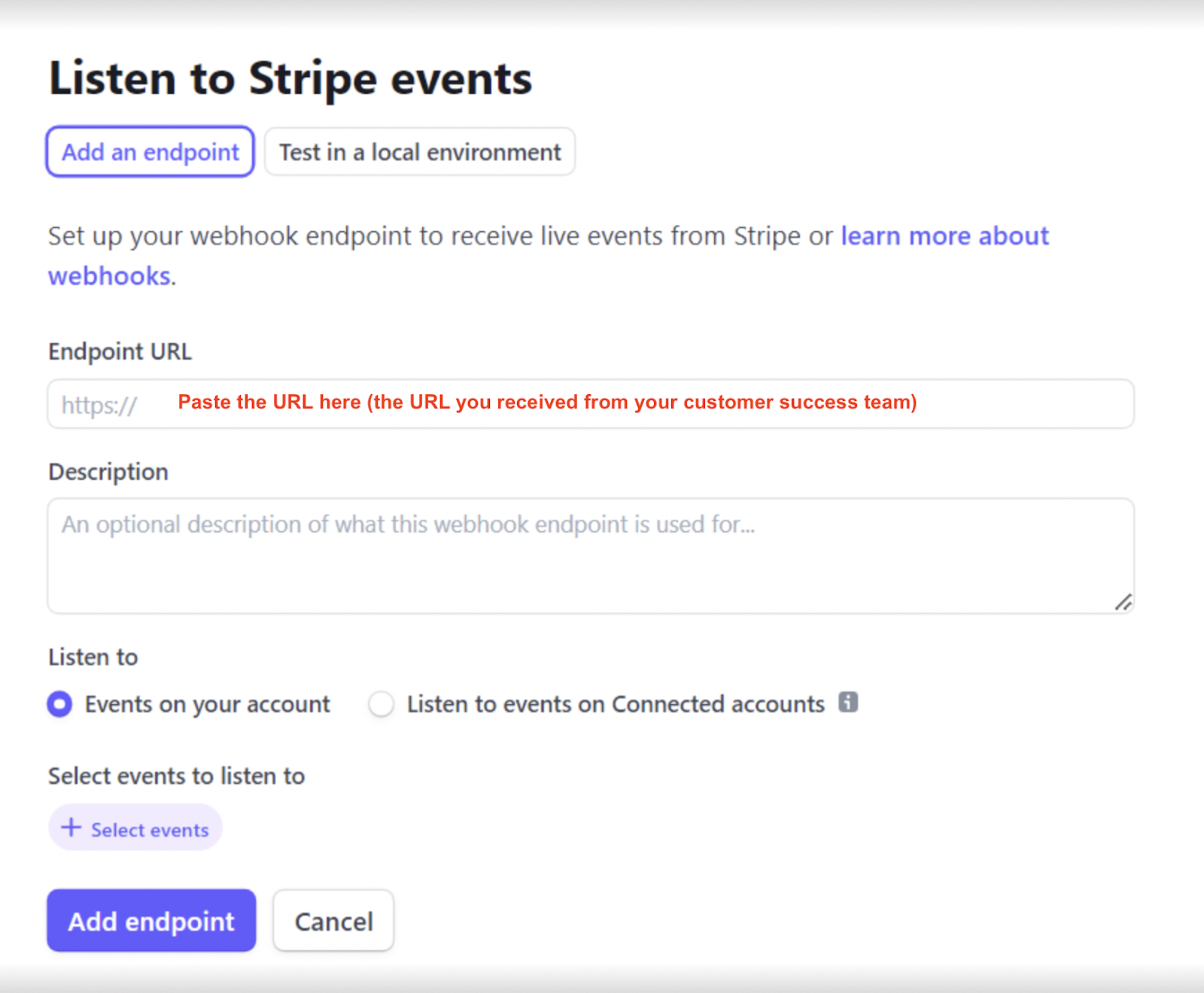1204x993 pixels.
Task: Switch to 'Test in a local environment' tab
Action: tap(420, 152)
